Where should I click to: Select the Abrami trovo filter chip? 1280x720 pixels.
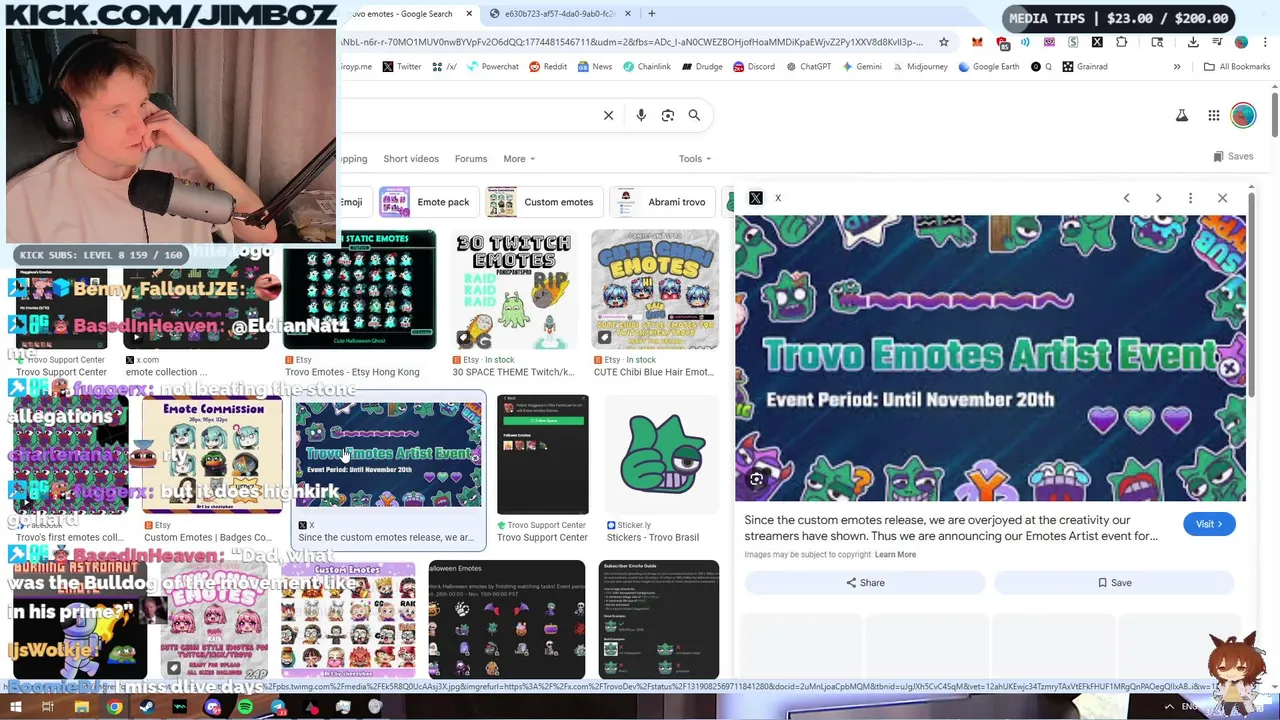[x=662, y=202]
